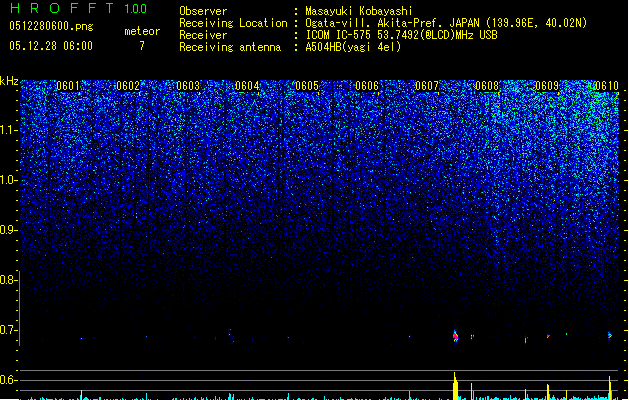Click the Receiving Location line text
The image size is (629, 400).
point(383,23)
